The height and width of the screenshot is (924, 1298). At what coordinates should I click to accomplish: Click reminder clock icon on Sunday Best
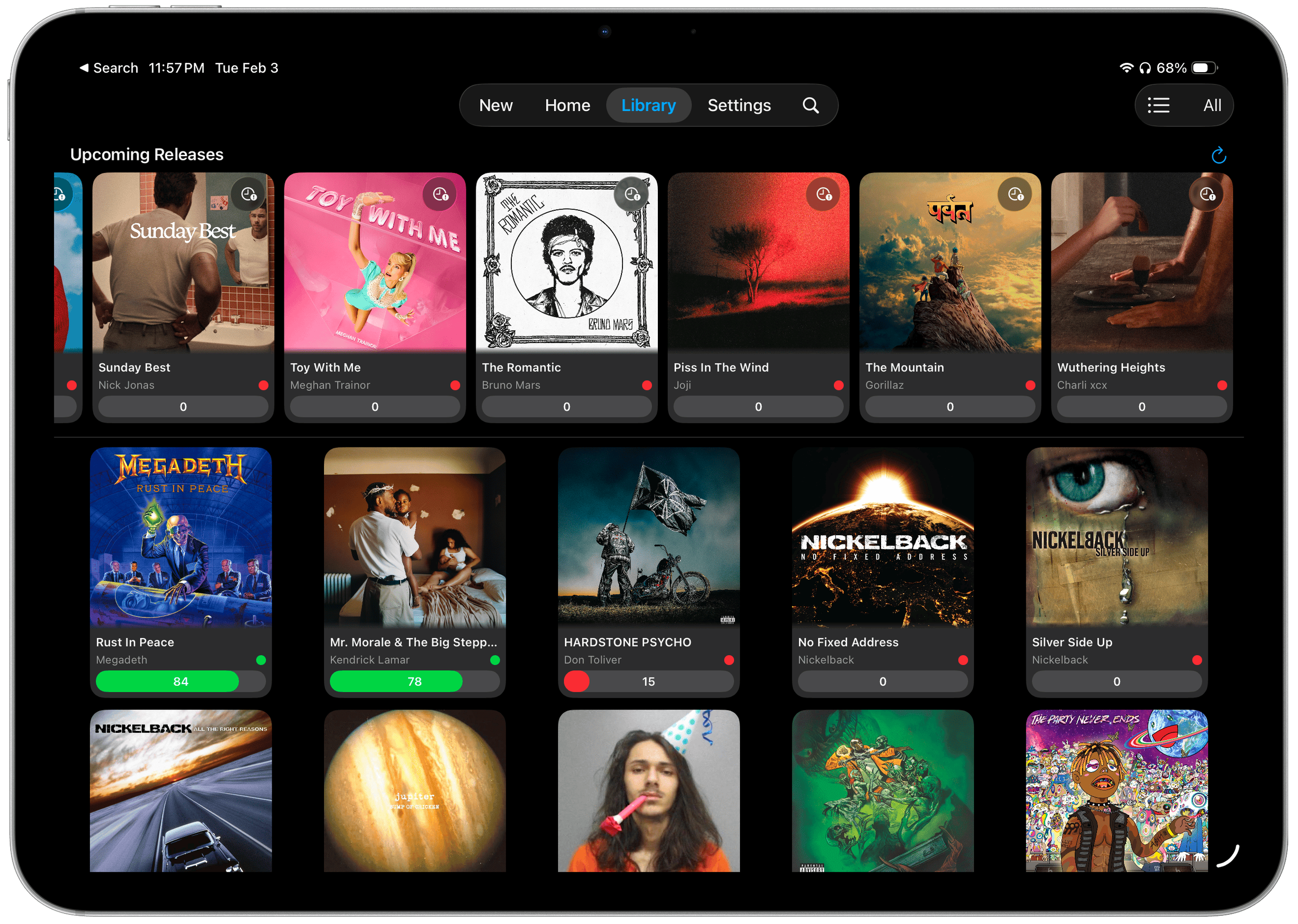click(249, 195)
